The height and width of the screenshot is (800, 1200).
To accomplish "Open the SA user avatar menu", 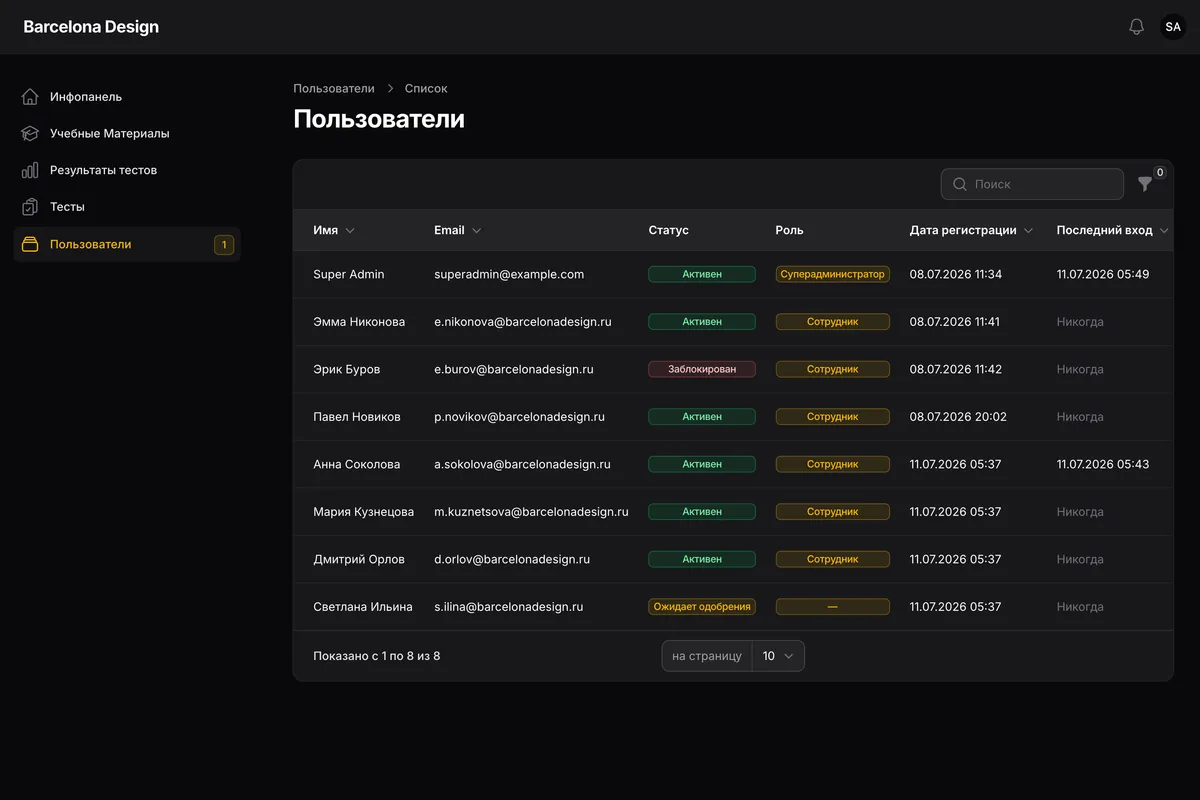I will (x=1173, y=27).
